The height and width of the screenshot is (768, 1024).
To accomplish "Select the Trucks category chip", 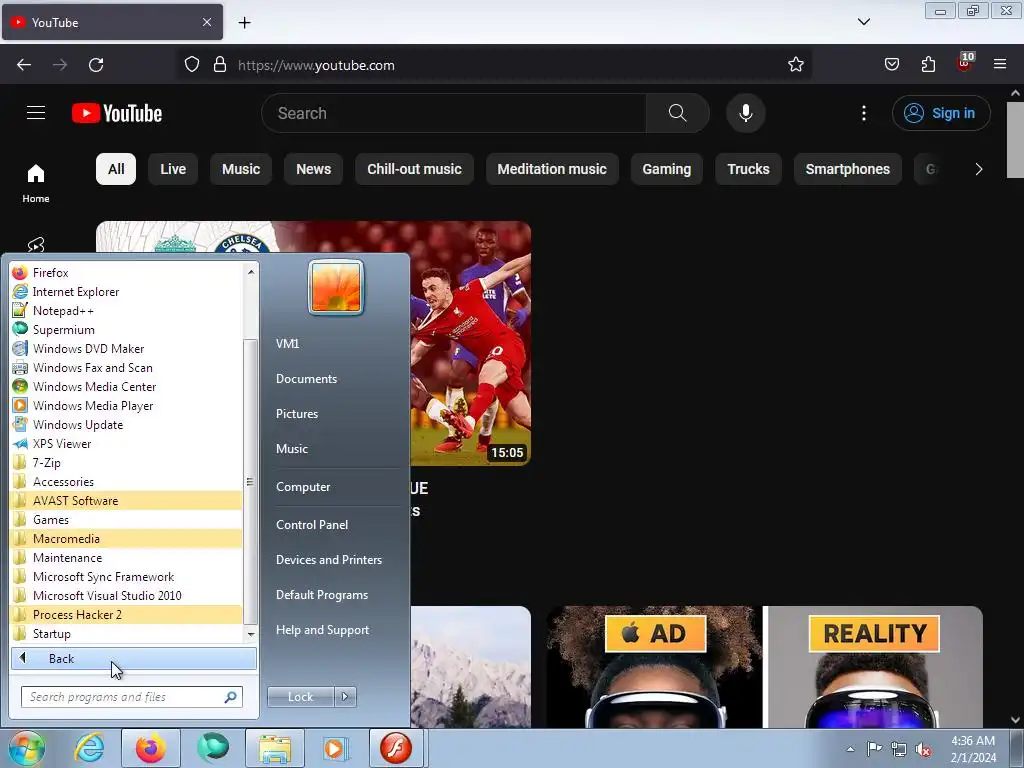I will [748, 169].
